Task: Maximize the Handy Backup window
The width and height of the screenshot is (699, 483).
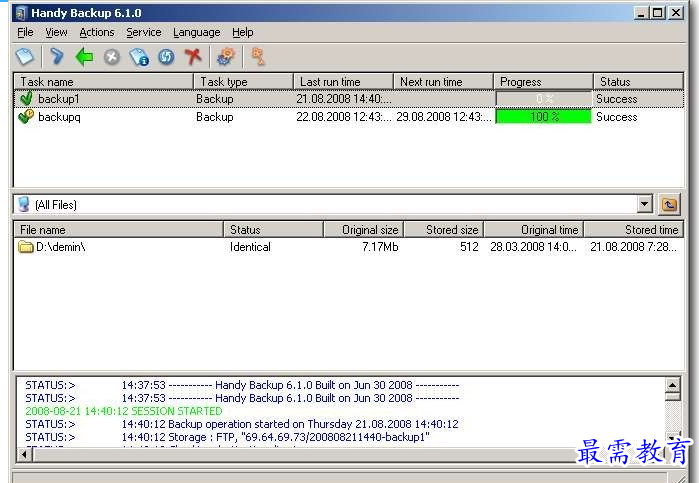Action: pyautogui.click(x=658, y=13)
